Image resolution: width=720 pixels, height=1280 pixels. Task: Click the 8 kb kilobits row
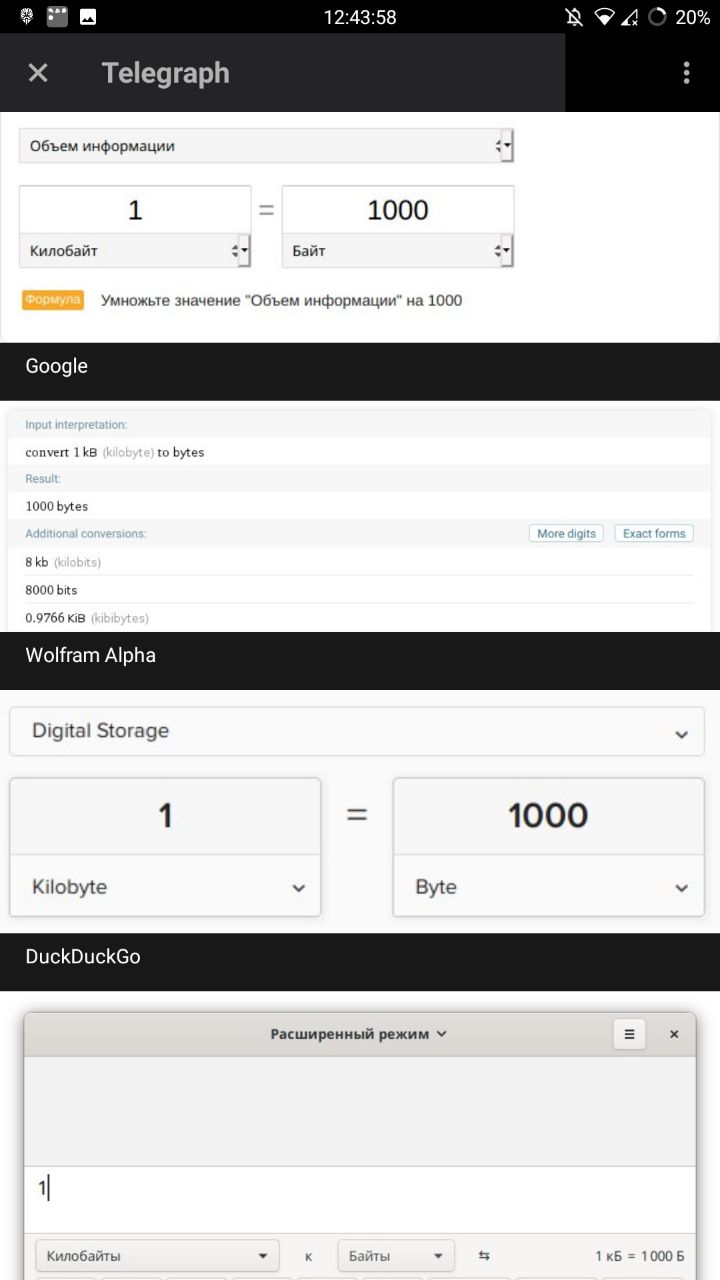(359, 562)
